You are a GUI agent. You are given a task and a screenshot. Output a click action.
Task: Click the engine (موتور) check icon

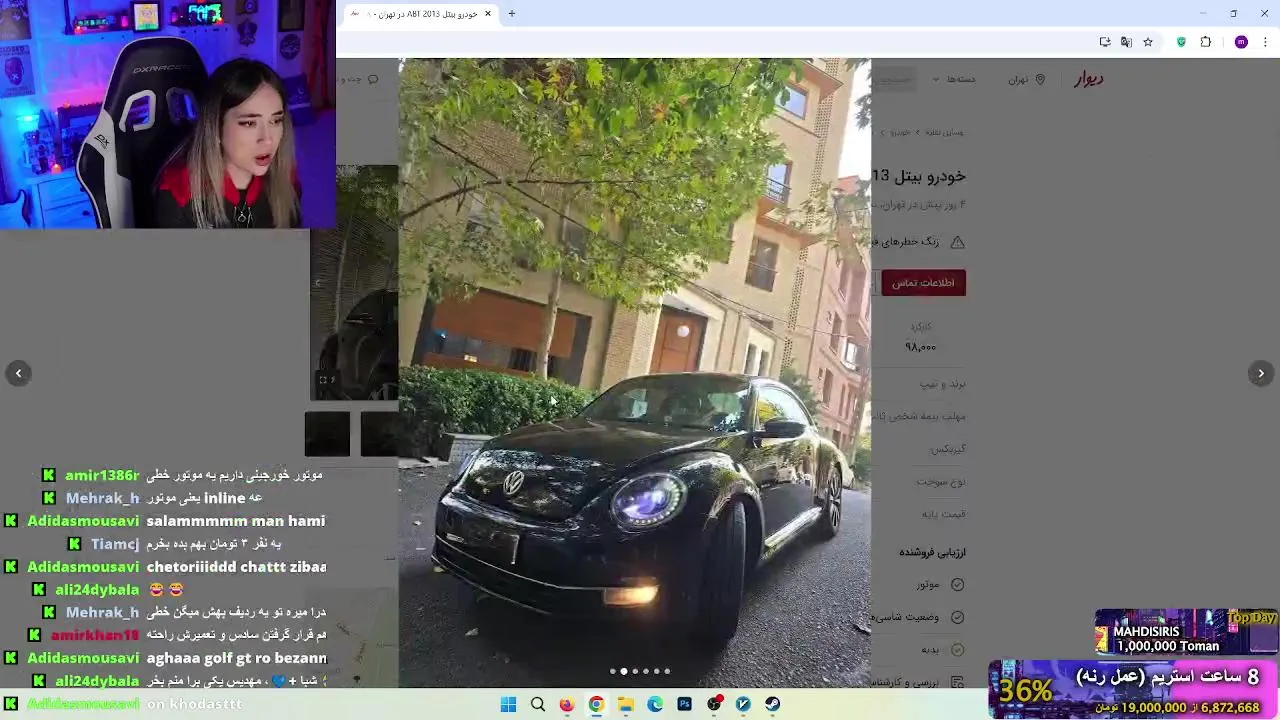point(957,584)
